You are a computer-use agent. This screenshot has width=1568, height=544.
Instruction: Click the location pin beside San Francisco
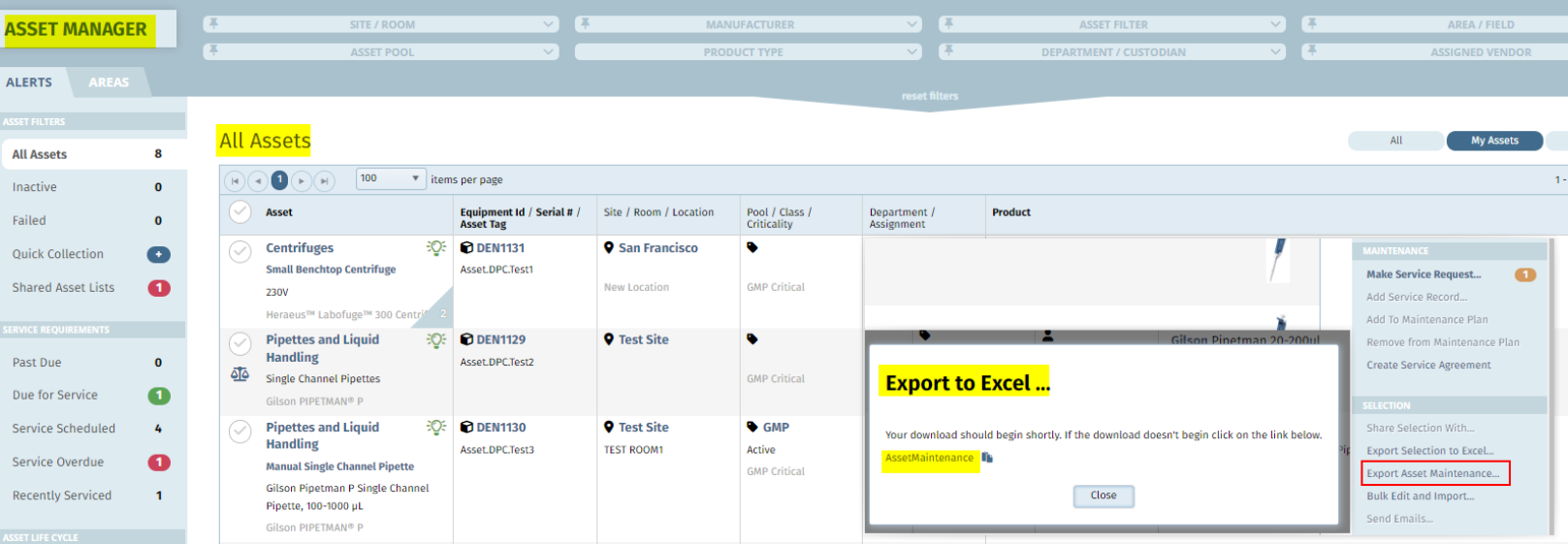[x=609, y=248]
